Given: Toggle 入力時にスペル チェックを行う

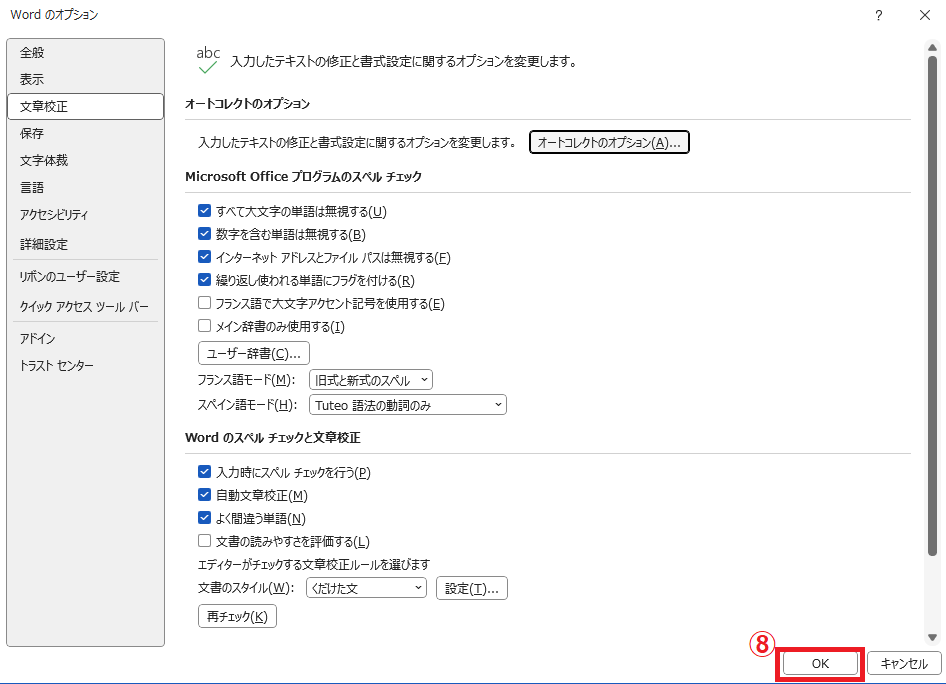Looking at the screenshot, I should tap(205, 472).
